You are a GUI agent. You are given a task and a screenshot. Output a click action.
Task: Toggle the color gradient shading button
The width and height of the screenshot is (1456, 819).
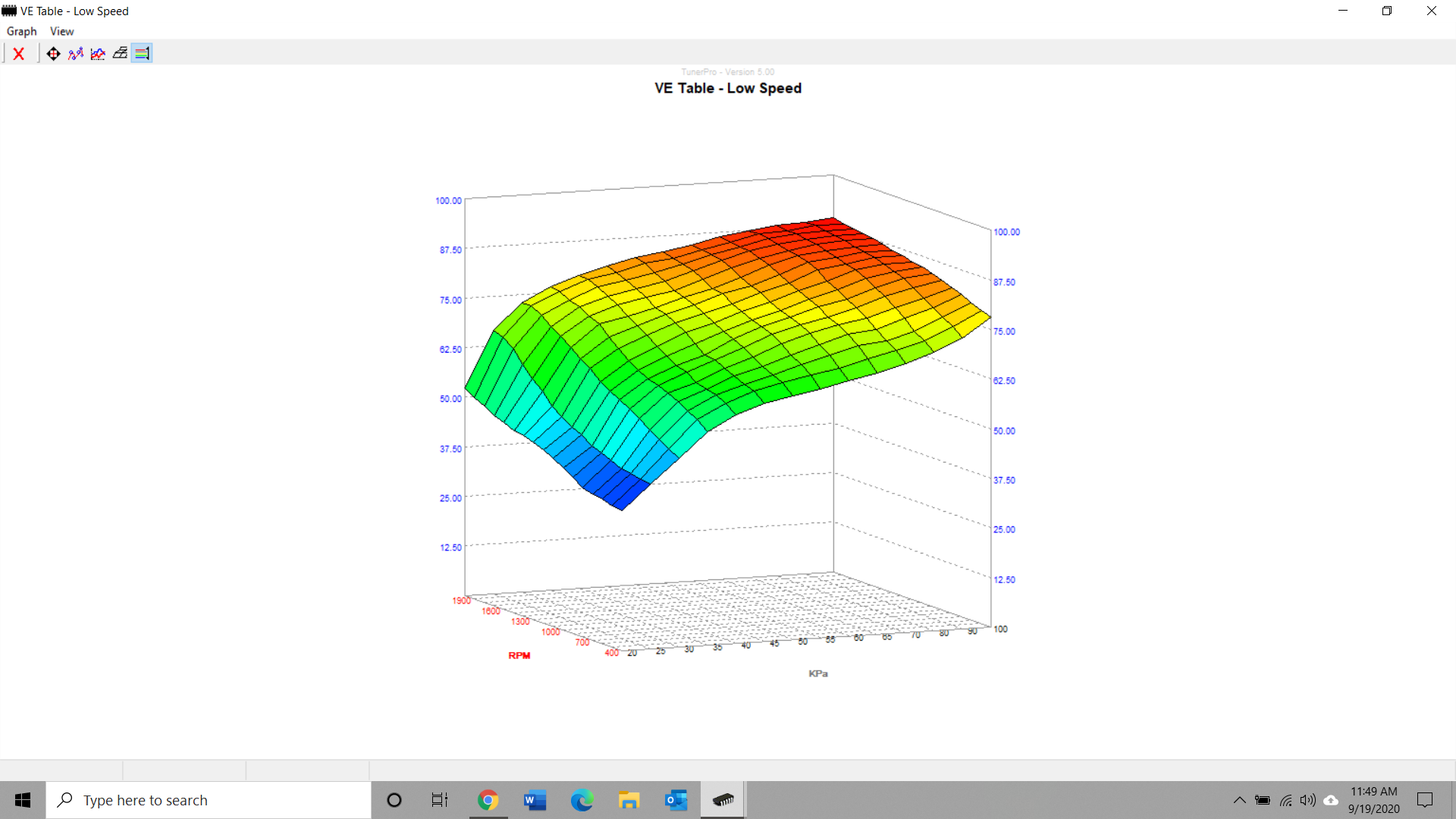point(142,54)
